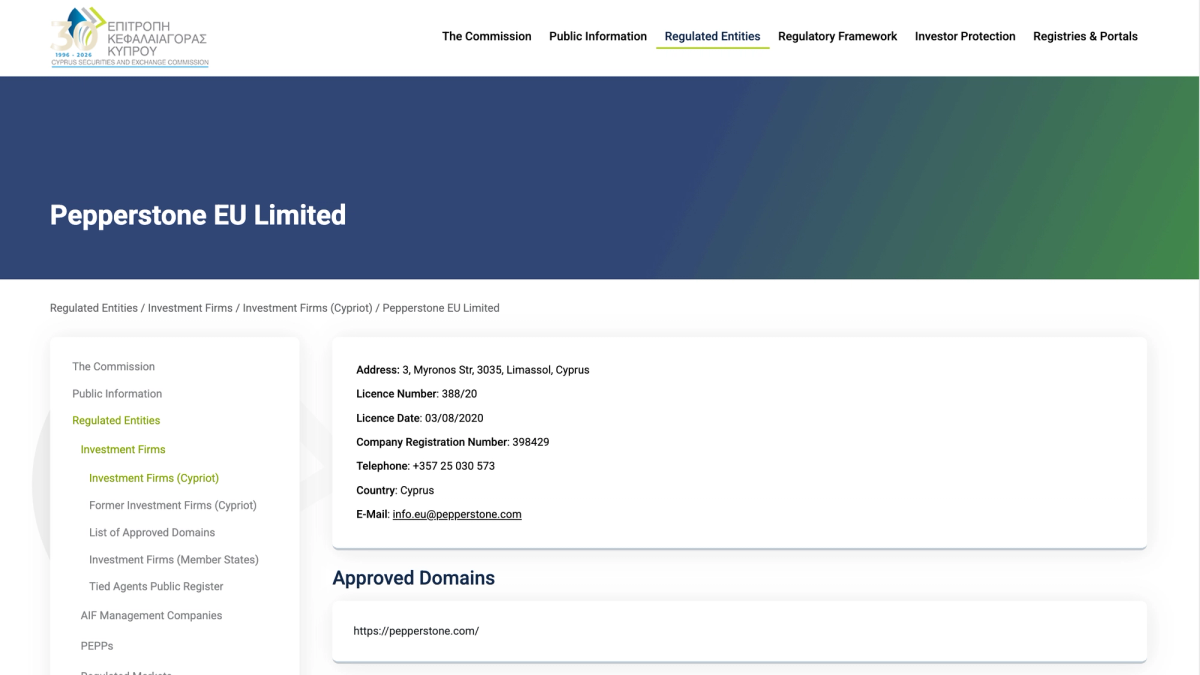Open Investor Protection top menu
1200x675 pixels.
(965, 36)
